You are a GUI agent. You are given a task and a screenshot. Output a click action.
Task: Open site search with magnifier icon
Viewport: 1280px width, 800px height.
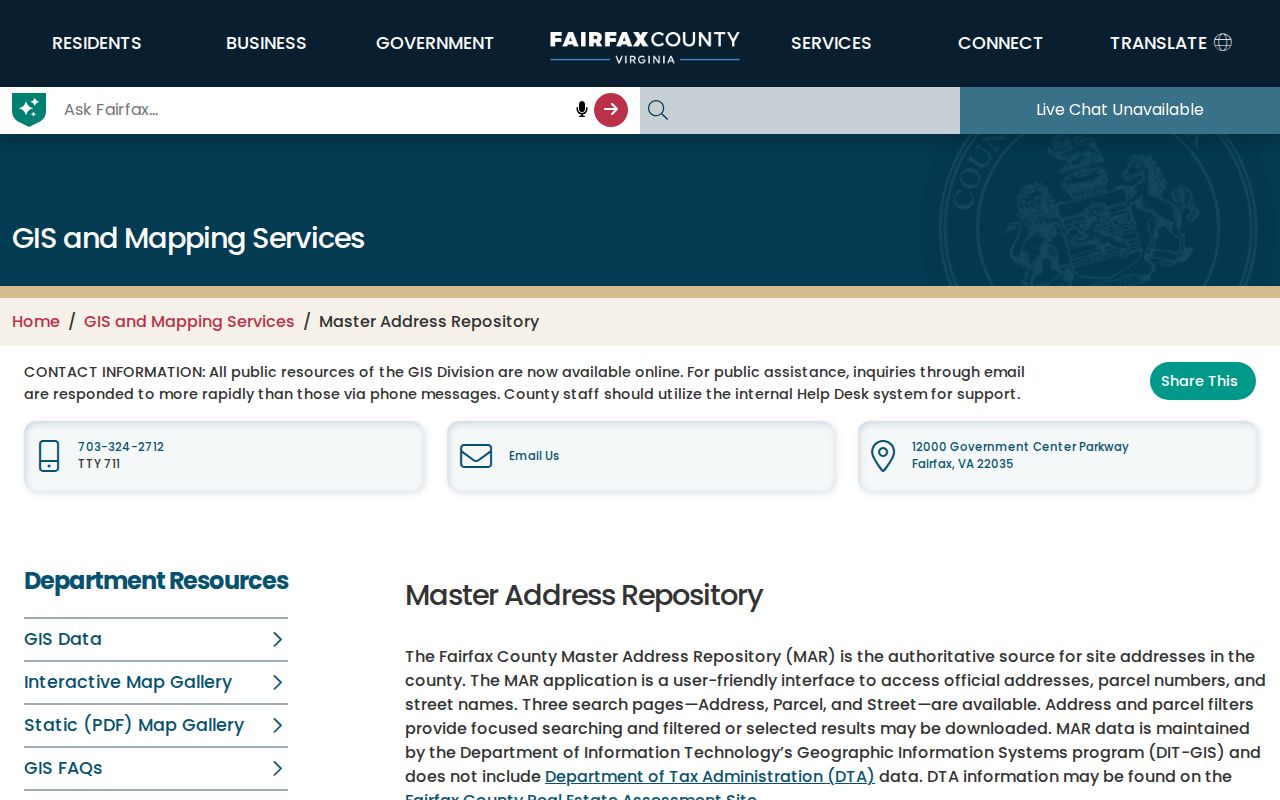[657, 110]
